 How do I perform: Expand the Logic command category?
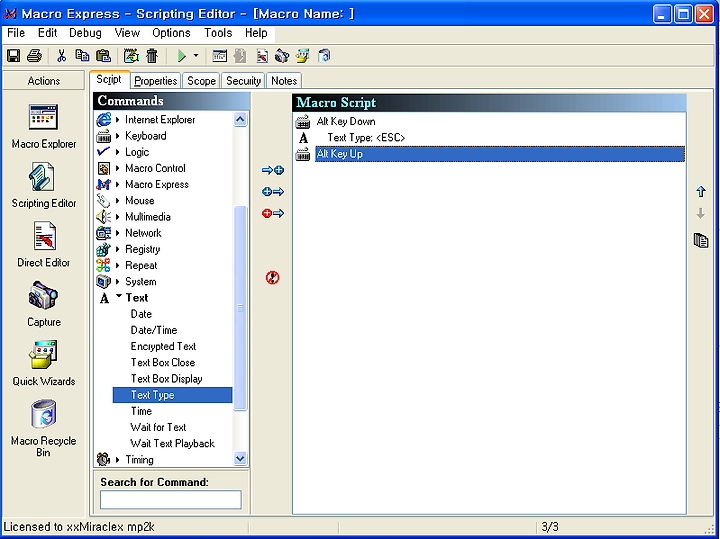tap(118, 152)
